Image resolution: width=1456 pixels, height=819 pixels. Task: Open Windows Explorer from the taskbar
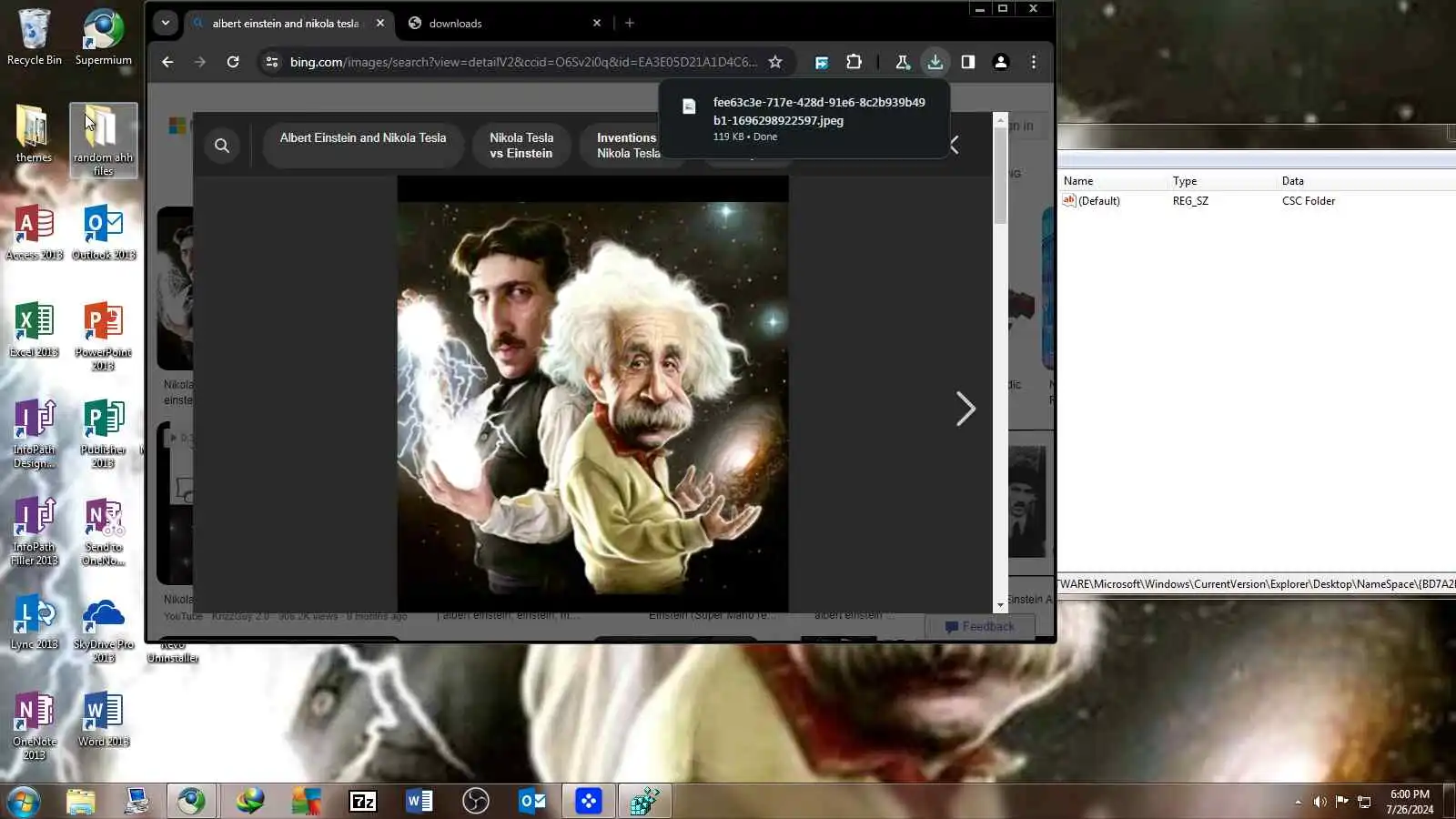coord(81,802)
